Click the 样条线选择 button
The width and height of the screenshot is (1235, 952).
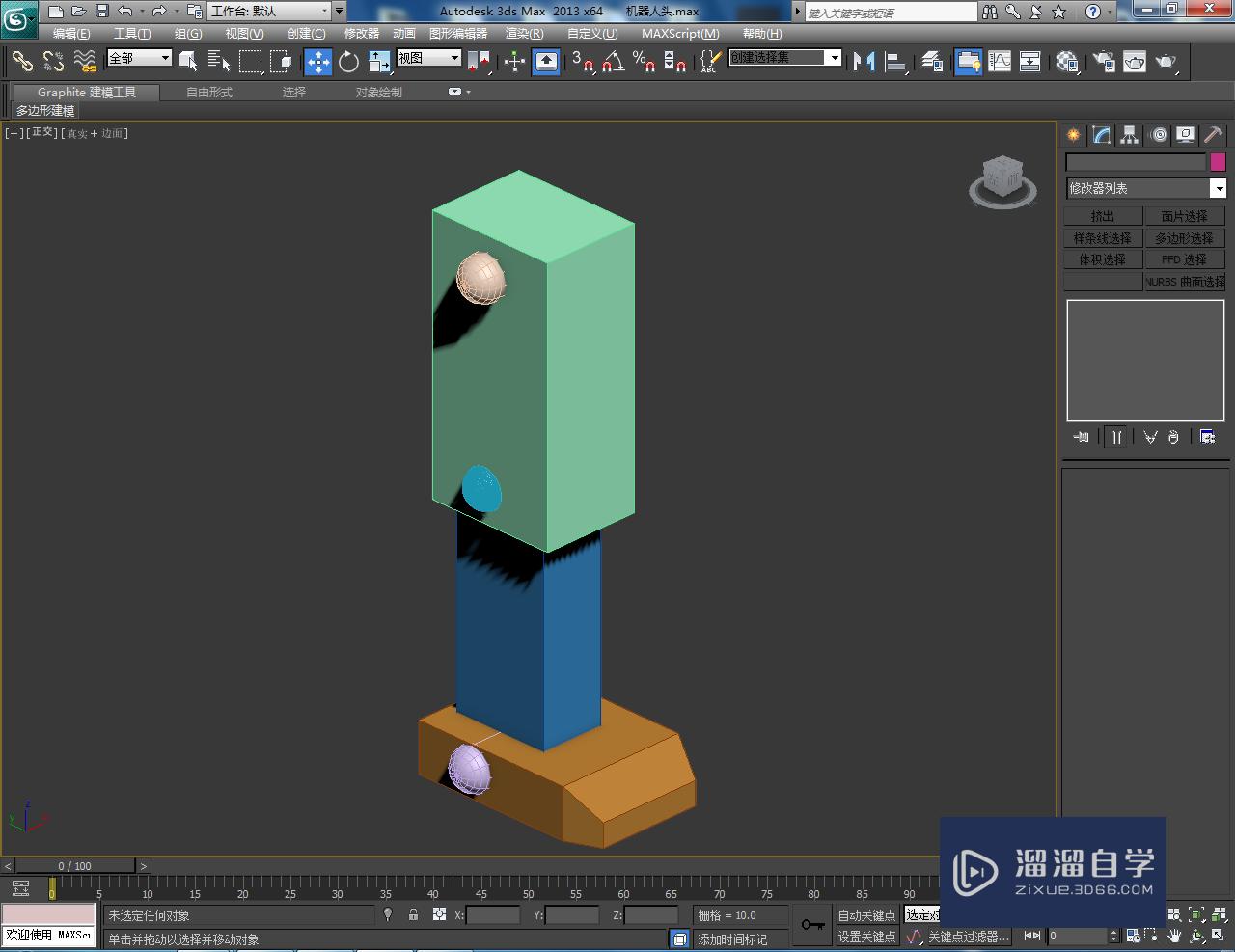1103,238
